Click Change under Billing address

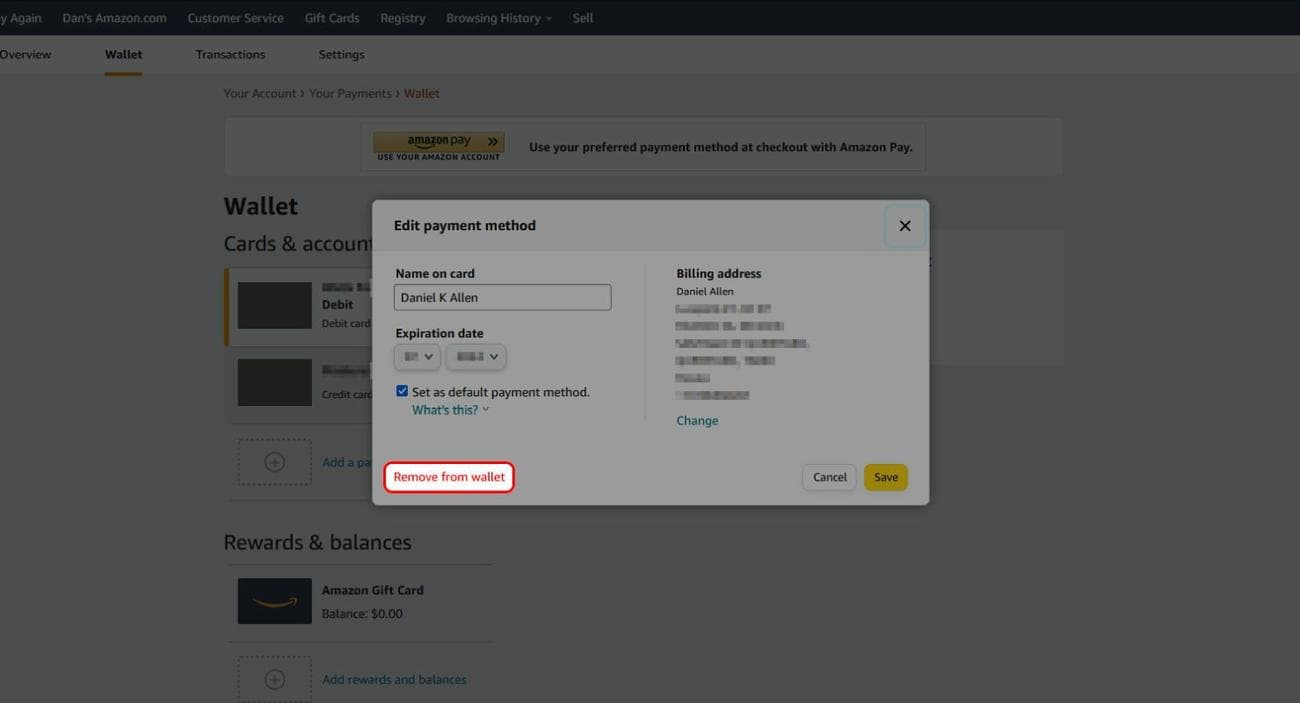[x=697, y=421]
